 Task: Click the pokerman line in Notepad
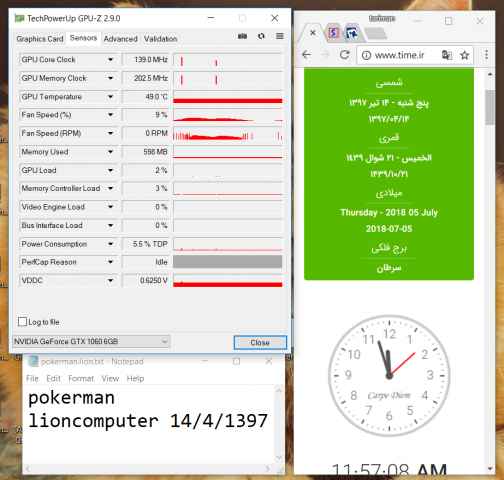point(71,398)
